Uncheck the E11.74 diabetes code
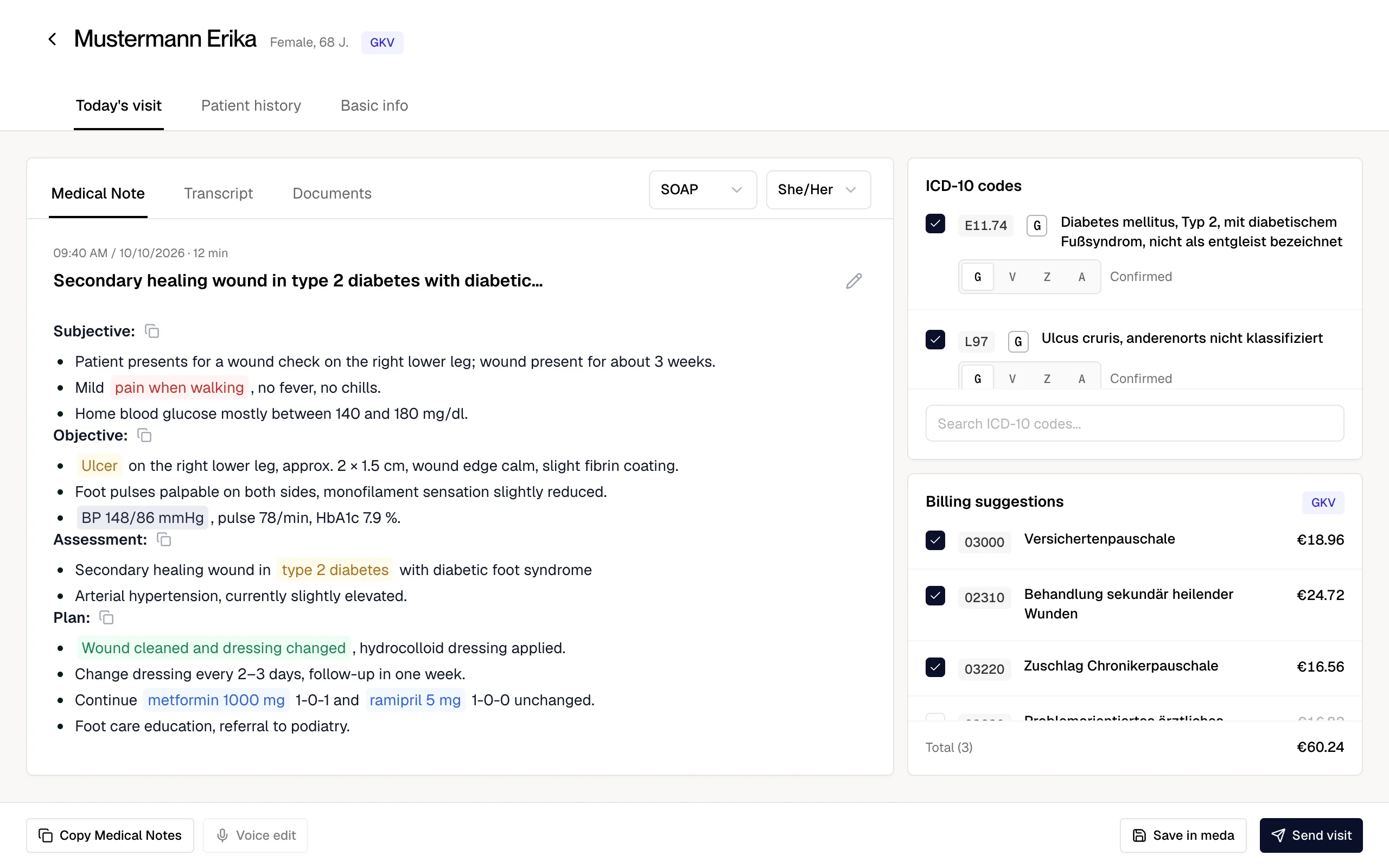The width and height of the screenshot is (1389, 868). pos(935,224)
